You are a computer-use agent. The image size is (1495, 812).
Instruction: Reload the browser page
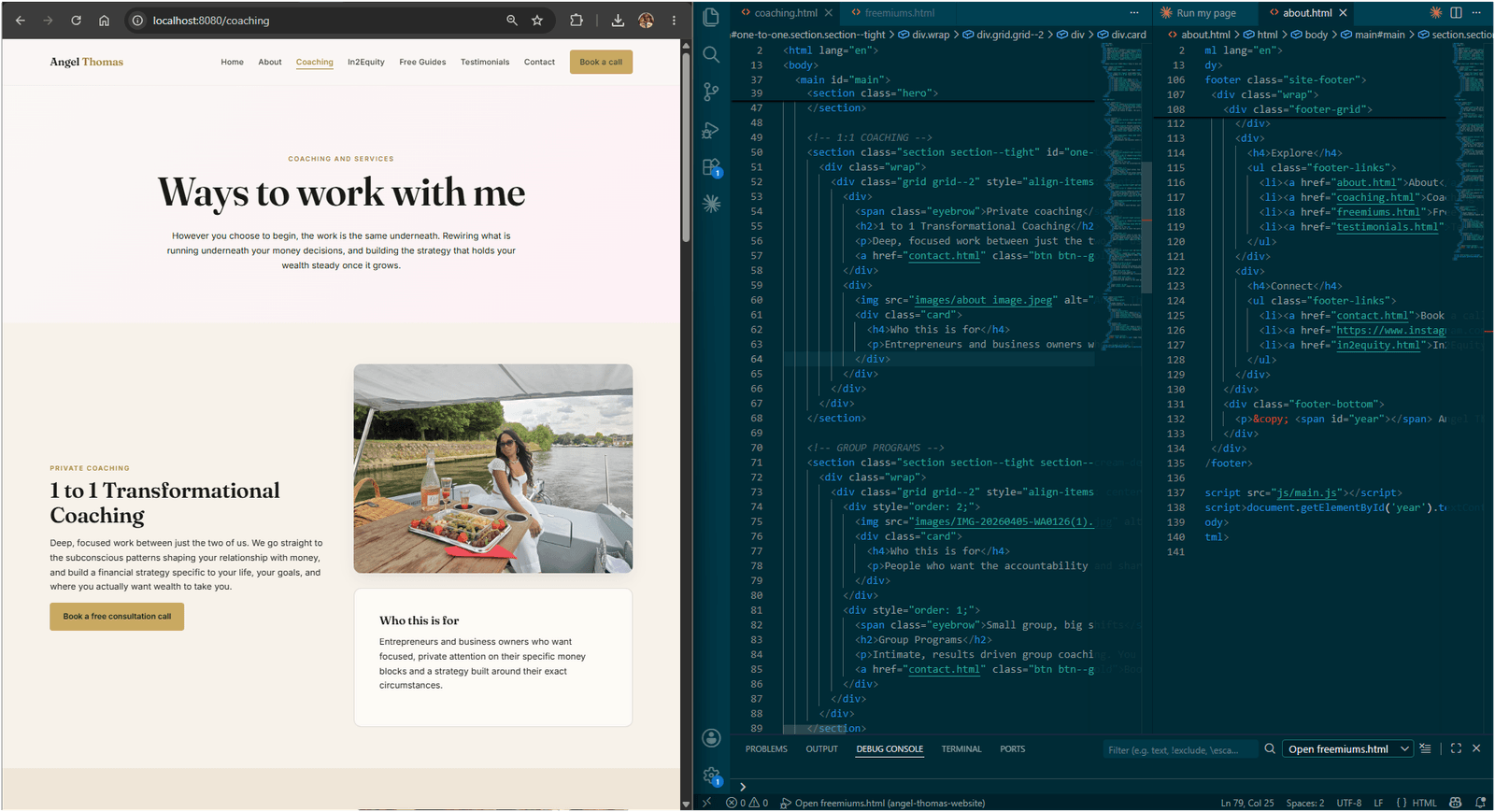click(76, 20)
